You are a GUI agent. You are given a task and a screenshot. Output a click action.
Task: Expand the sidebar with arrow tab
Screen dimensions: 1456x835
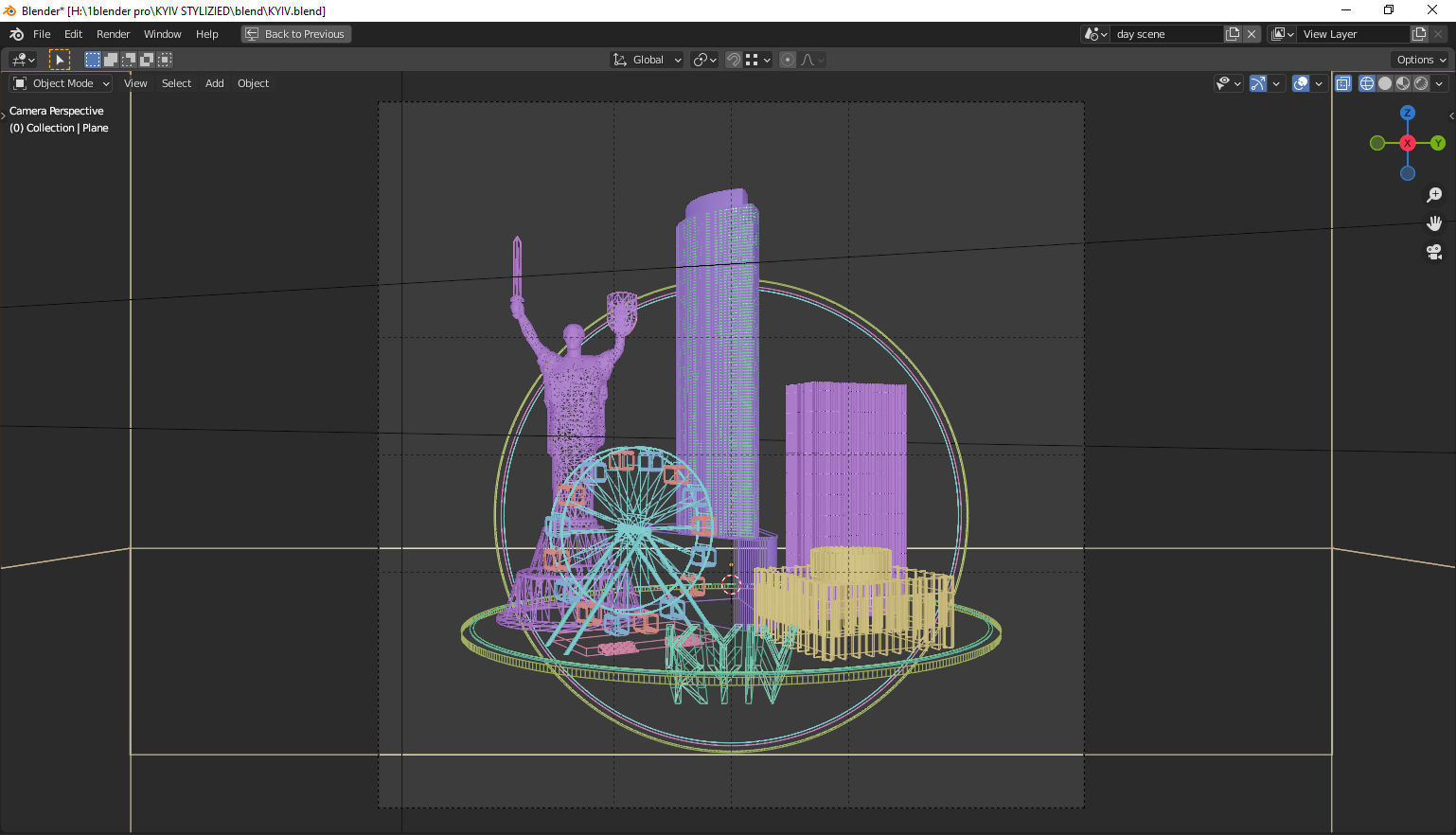click(1451, 115)
